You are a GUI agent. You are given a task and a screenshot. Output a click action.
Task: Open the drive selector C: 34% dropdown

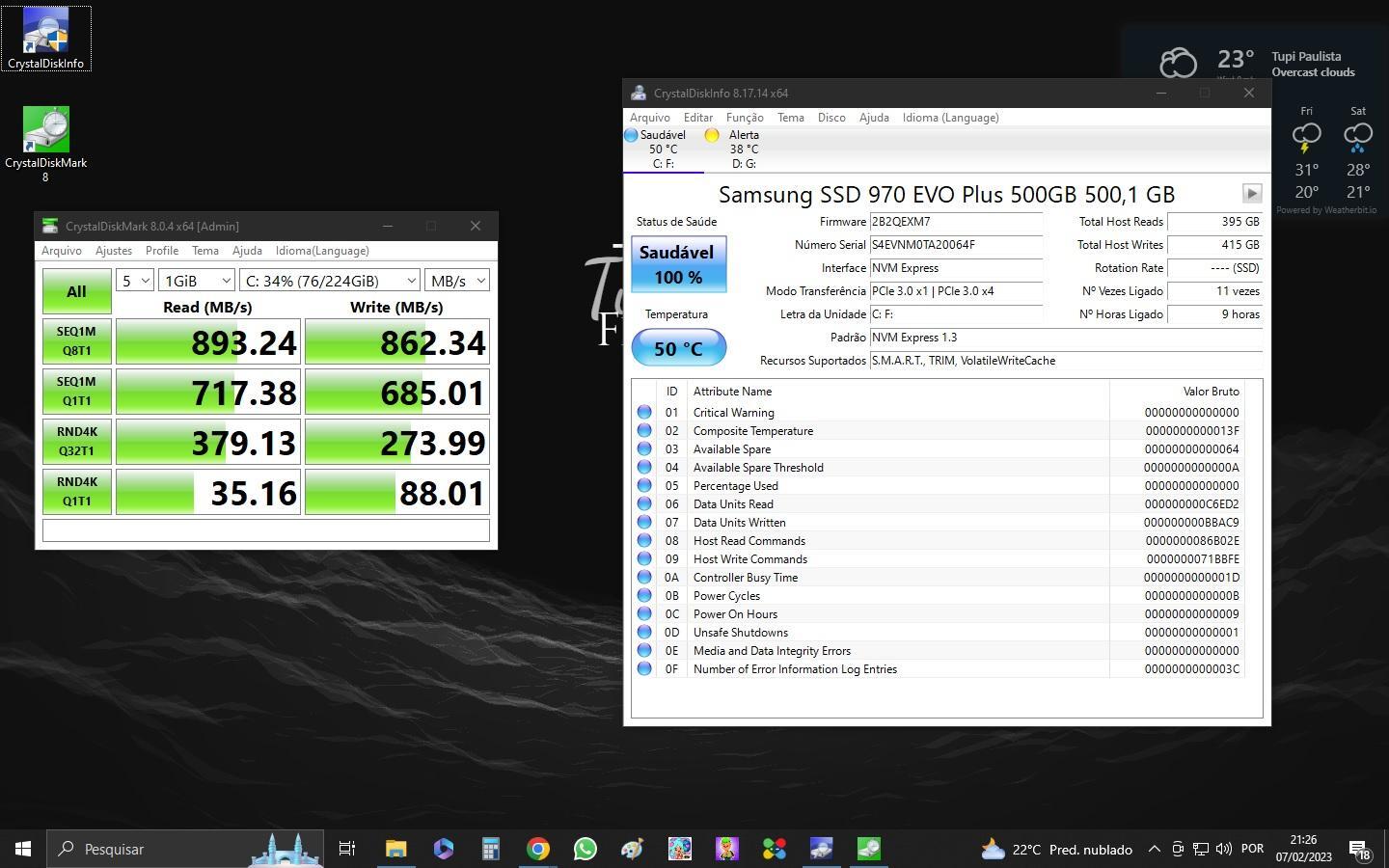[x=330, y=281]
